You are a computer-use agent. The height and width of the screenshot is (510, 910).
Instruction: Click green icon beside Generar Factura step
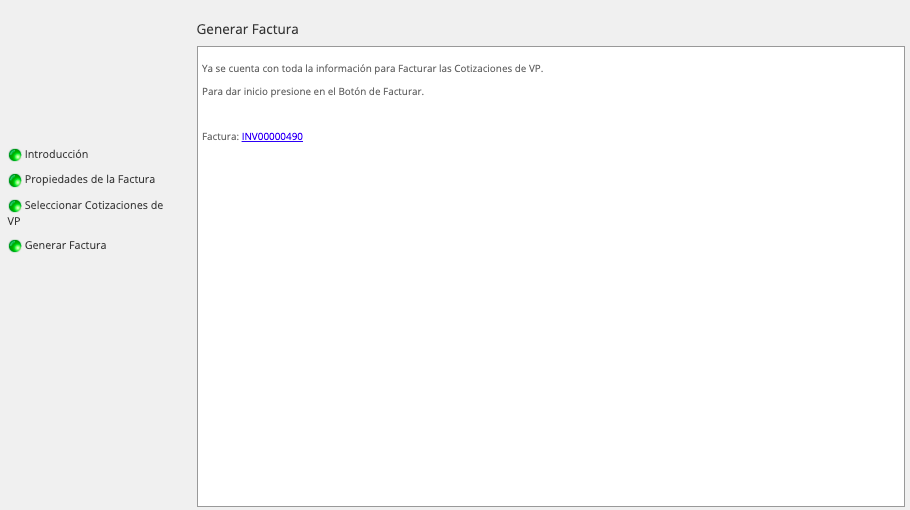pyautogui.click(x=15, y=246)
